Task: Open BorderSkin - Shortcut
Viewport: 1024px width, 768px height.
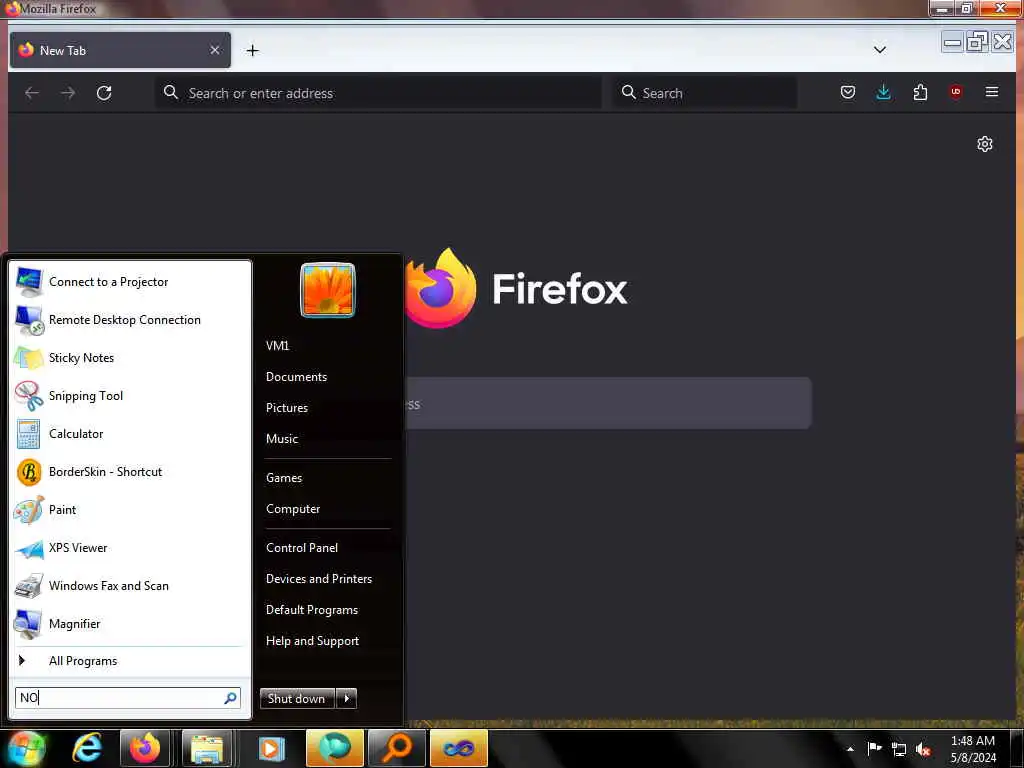Action: [x=130, y=472]
